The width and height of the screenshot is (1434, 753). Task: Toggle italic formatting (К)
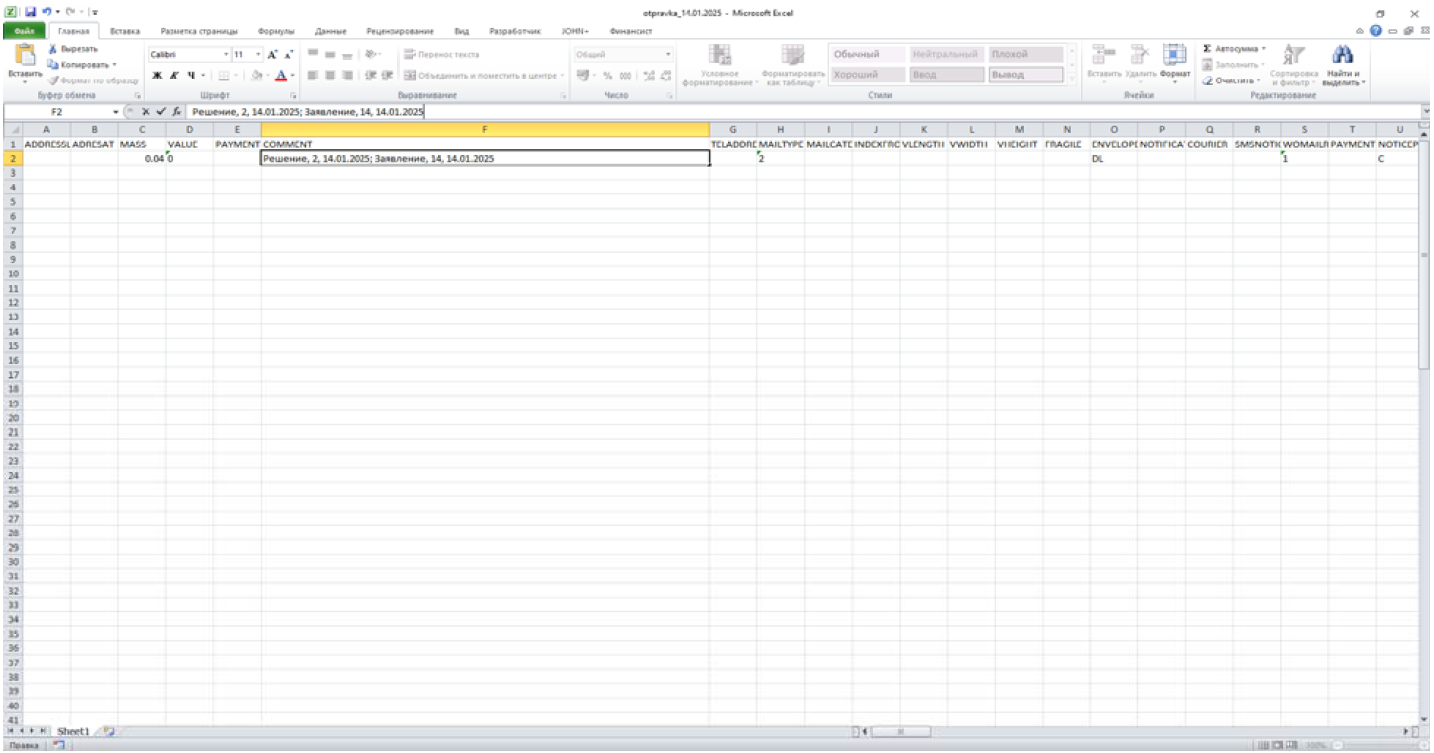coord(174,75)
